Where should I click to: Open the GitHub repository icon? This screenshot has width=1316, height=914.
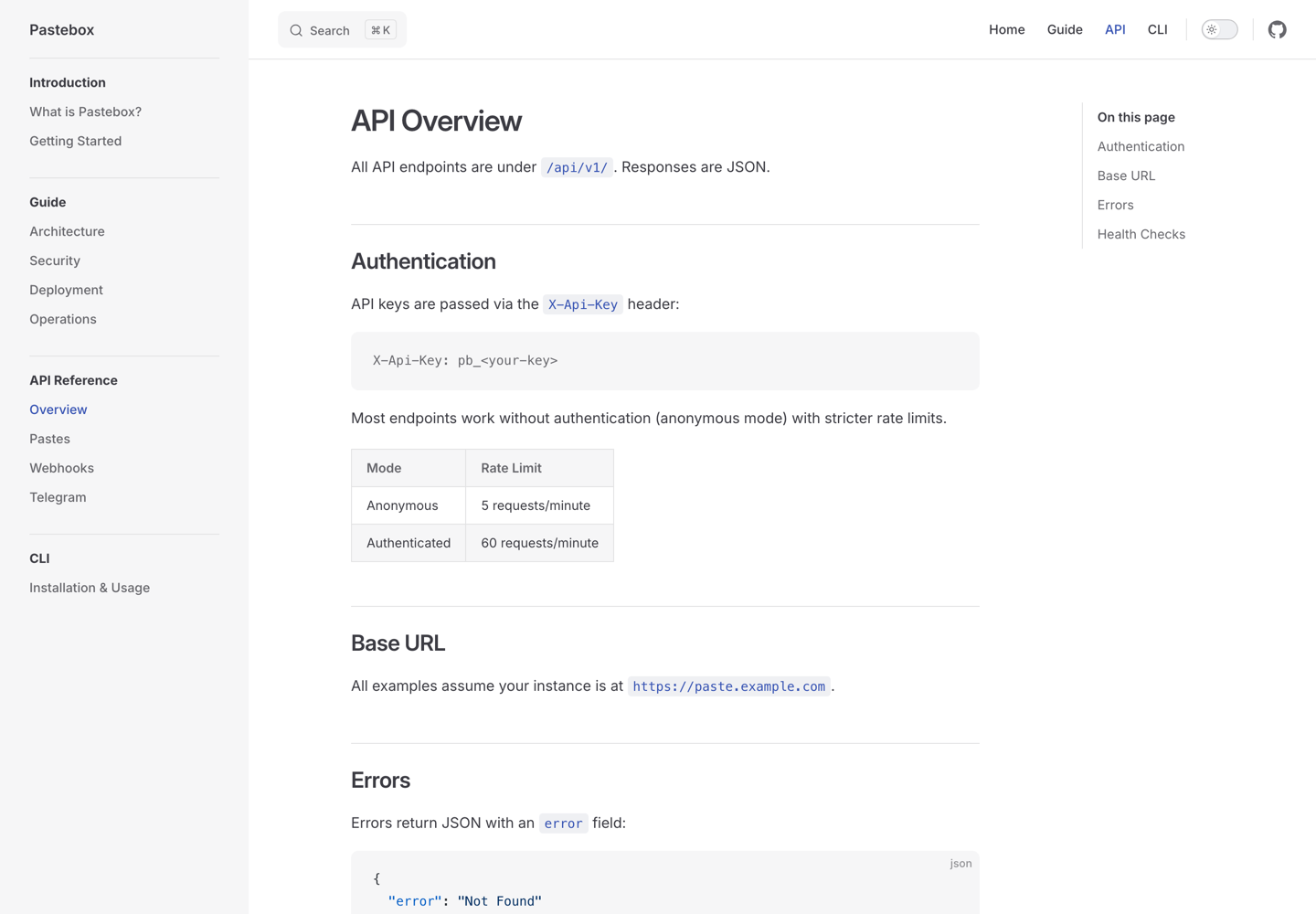pyautogui.click(x=1278, y=29)
